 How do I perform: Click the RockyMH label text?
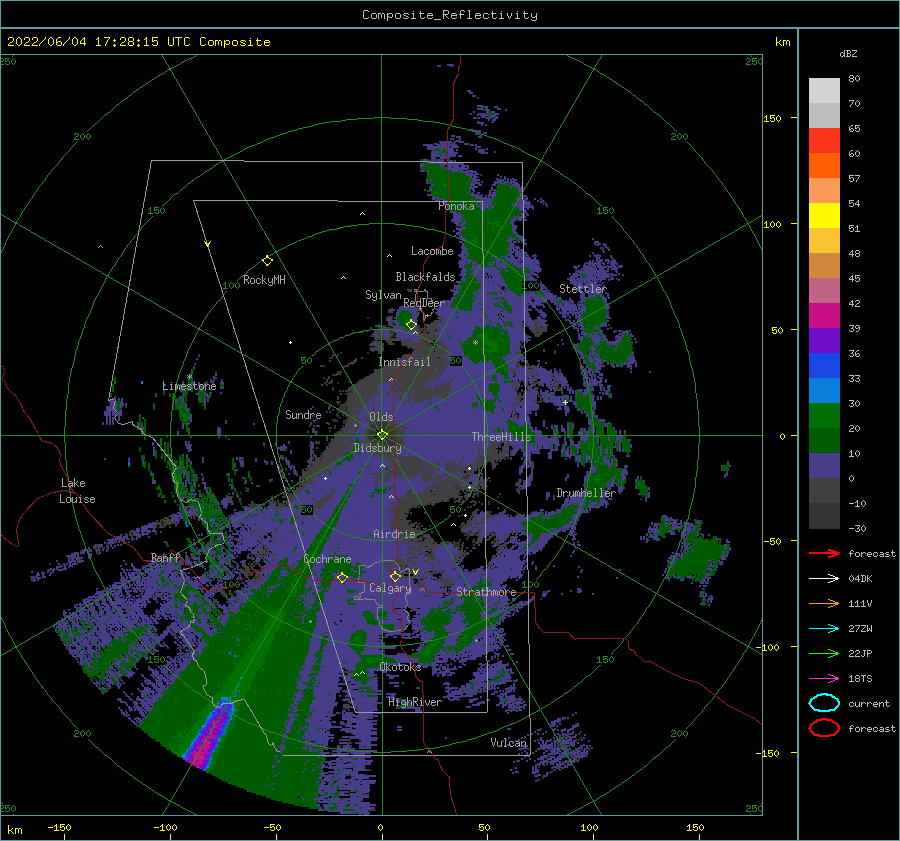coord(264,280)
